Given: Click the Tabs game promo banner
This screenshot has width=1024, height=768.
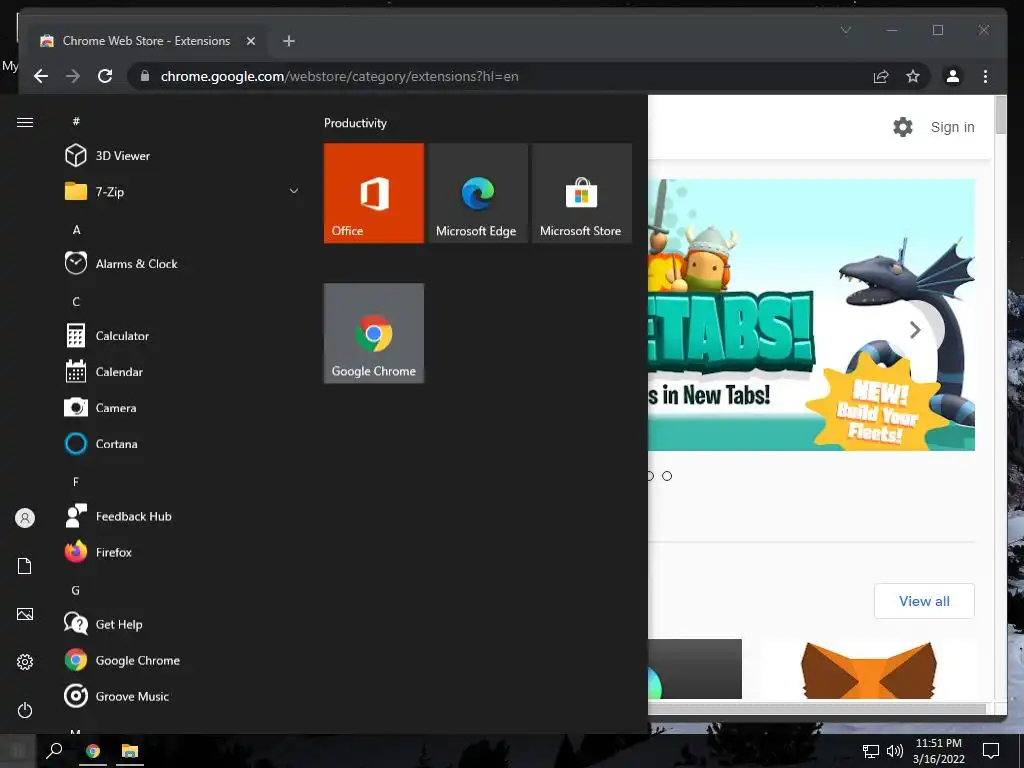Looking at the screenshot, I should 811,315.
